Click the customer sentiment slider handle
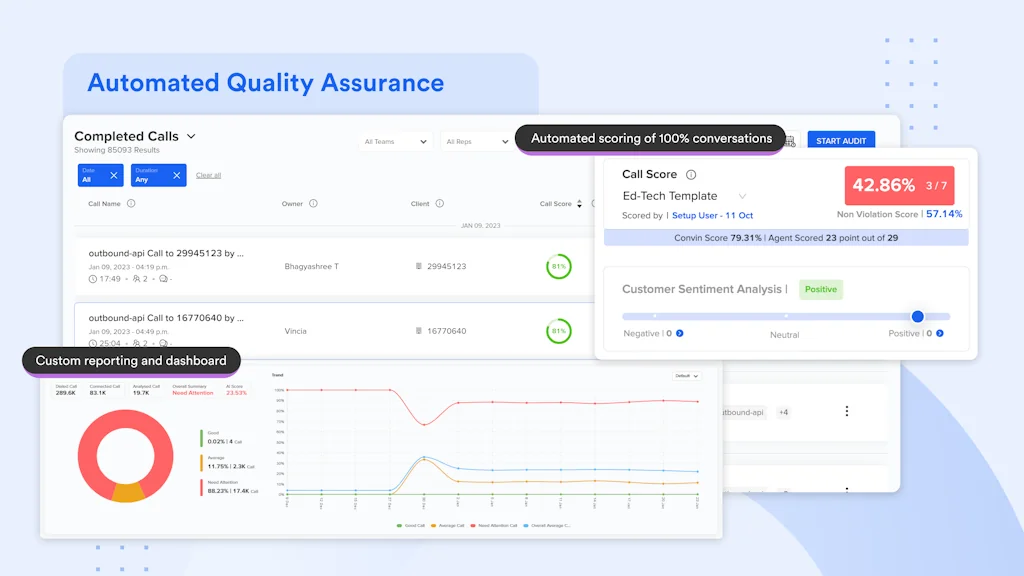1024x576 pixels. click(x=917, y=316)
